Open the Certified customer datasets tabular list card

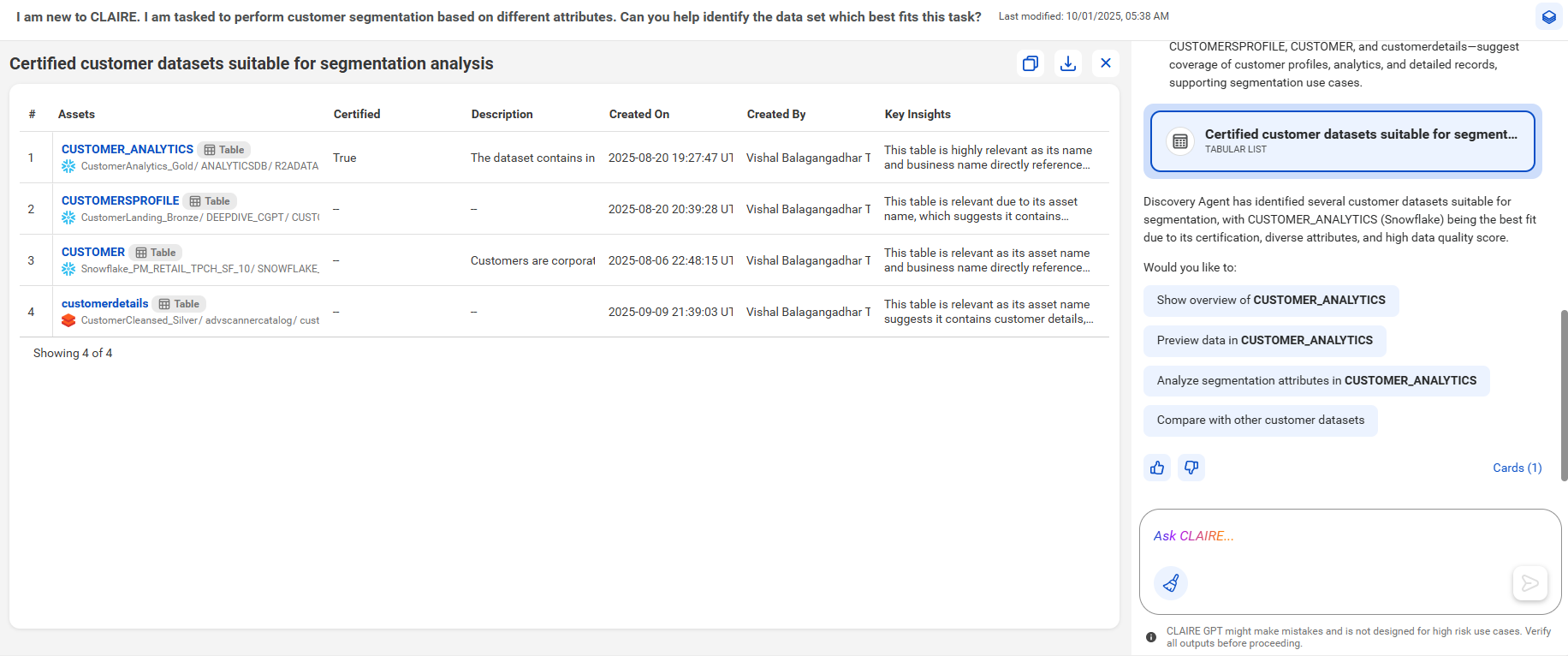tap(1343, 141)
